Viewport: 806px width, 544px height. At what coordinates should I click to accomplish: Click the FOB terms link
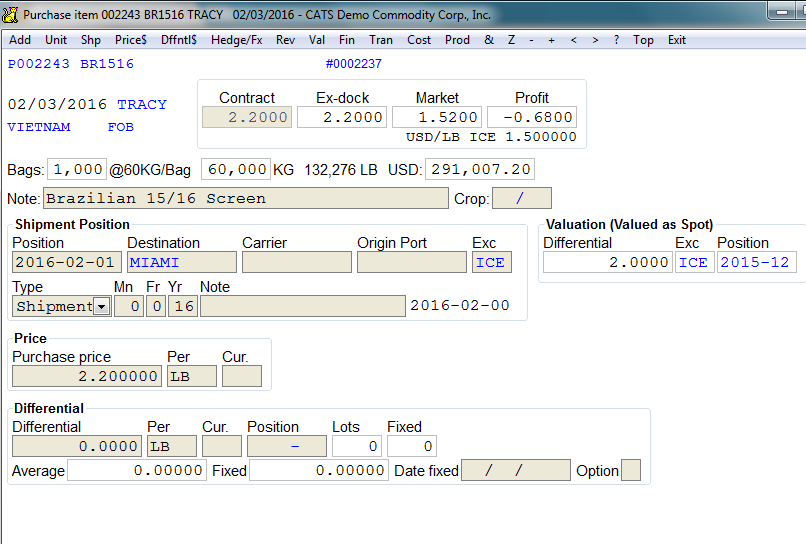[121, 127]
